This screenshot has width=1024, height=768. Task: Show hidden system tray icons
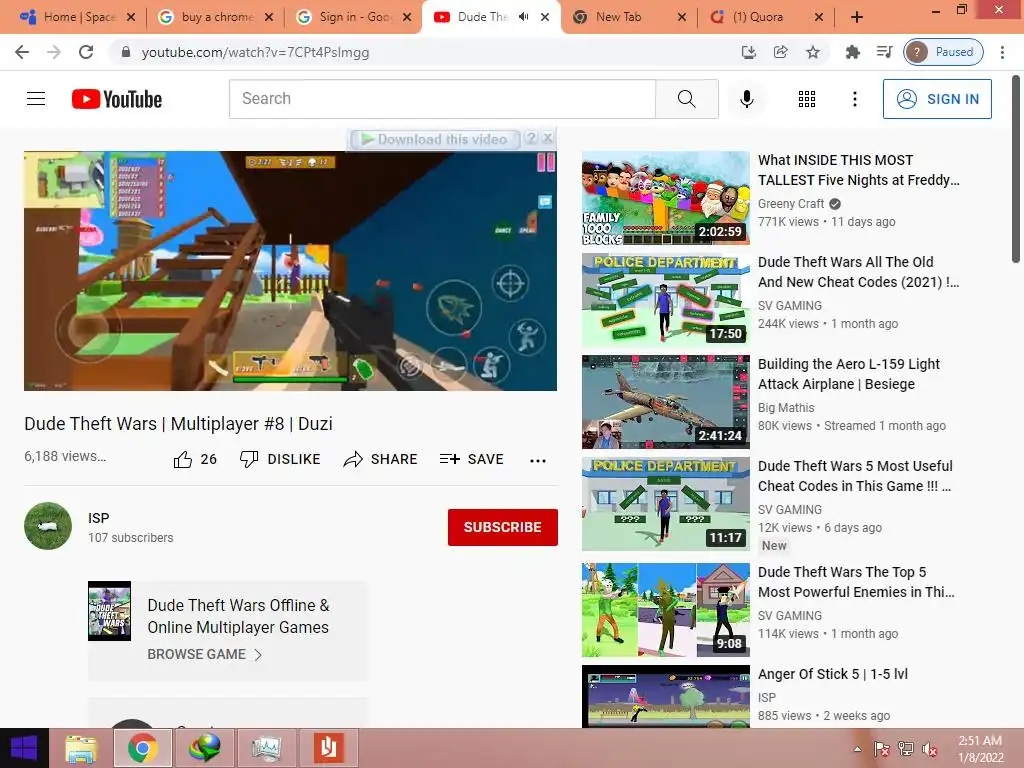[857, 749]
